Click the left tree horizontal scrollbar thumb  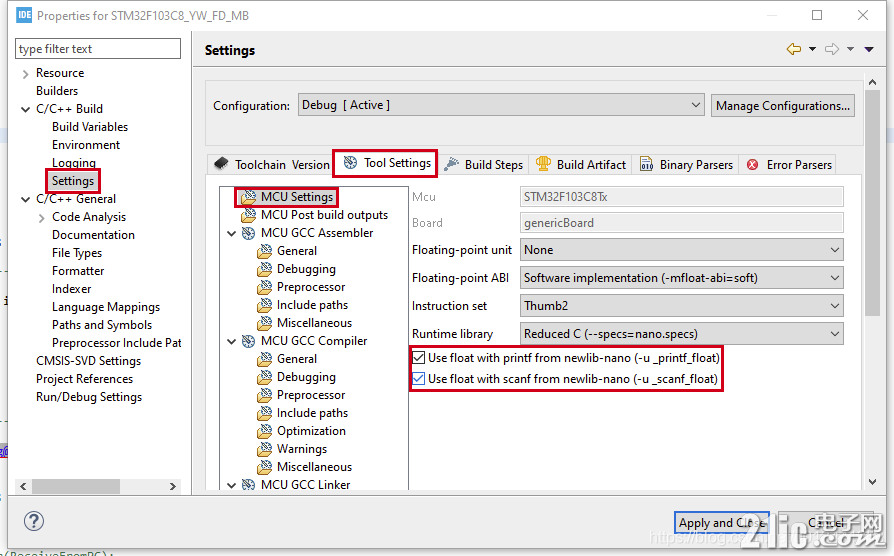(x=76, y=486)
